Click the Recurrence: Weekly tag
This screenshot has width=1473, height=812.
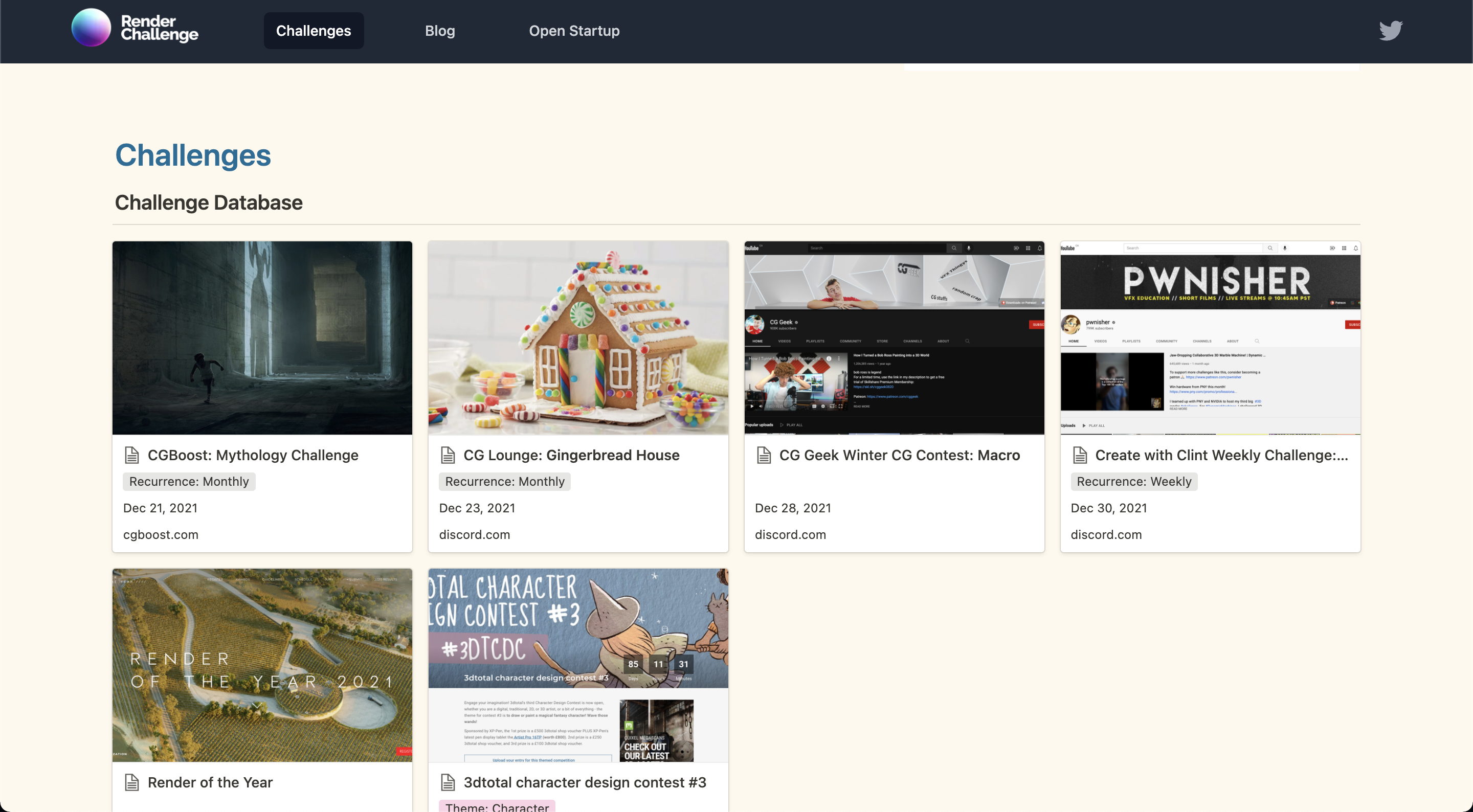pyautogui.click(x=1134, y=482)
